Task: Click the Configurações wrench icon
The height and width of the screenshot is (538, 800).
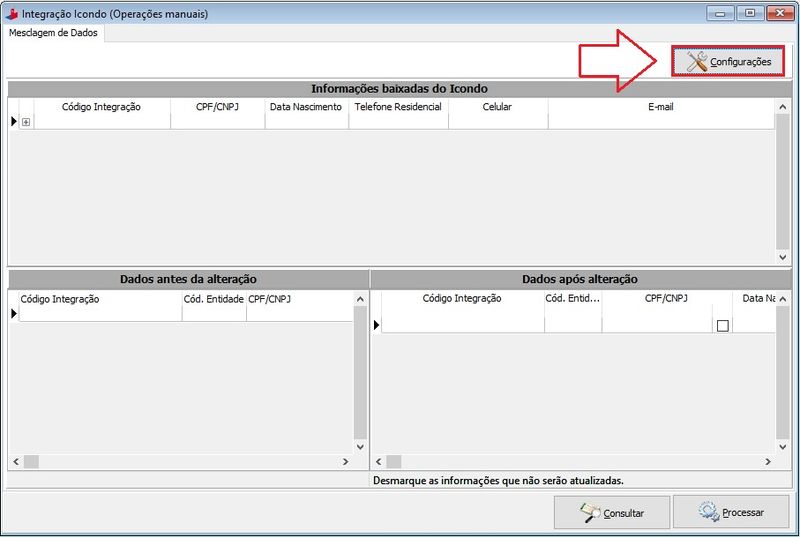Action: coord(697,62)
